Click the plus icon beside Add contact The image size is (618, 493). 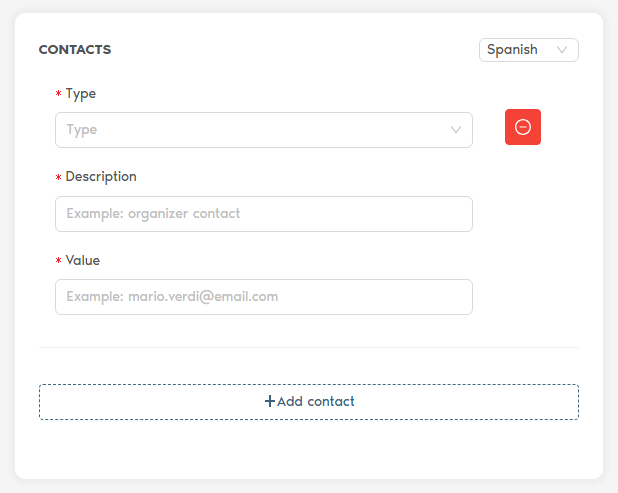[x=269, y=401]
